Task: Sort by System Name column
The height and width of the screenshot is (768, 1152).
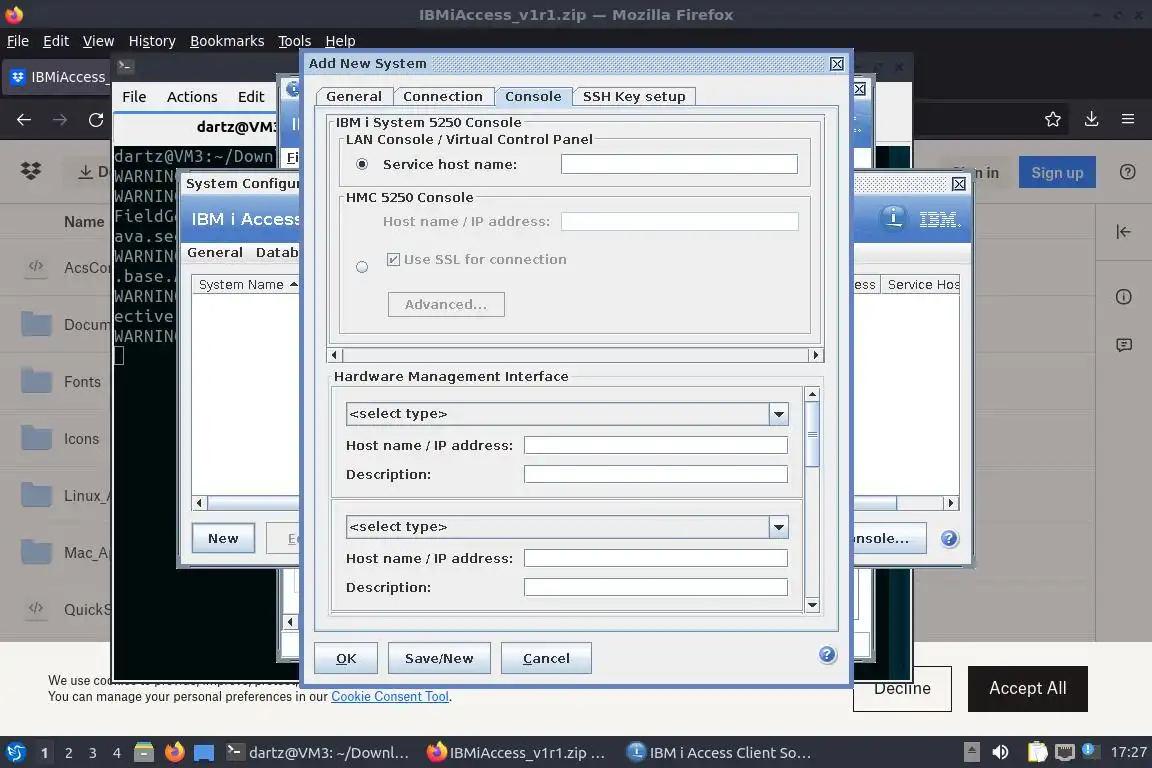Action: (246, 284)
